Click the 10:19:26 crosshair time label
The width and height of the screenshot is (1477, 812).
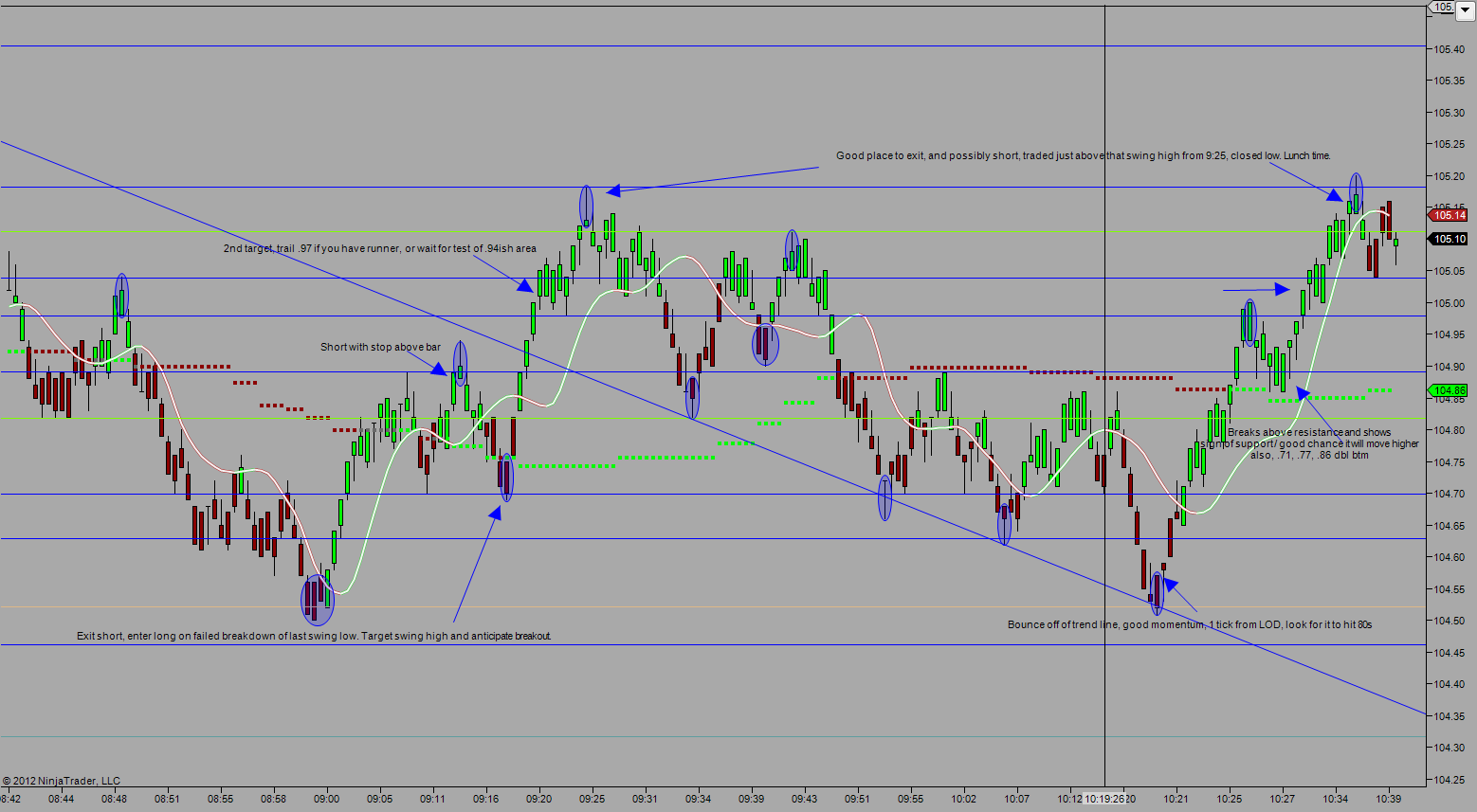[1105, 799]
